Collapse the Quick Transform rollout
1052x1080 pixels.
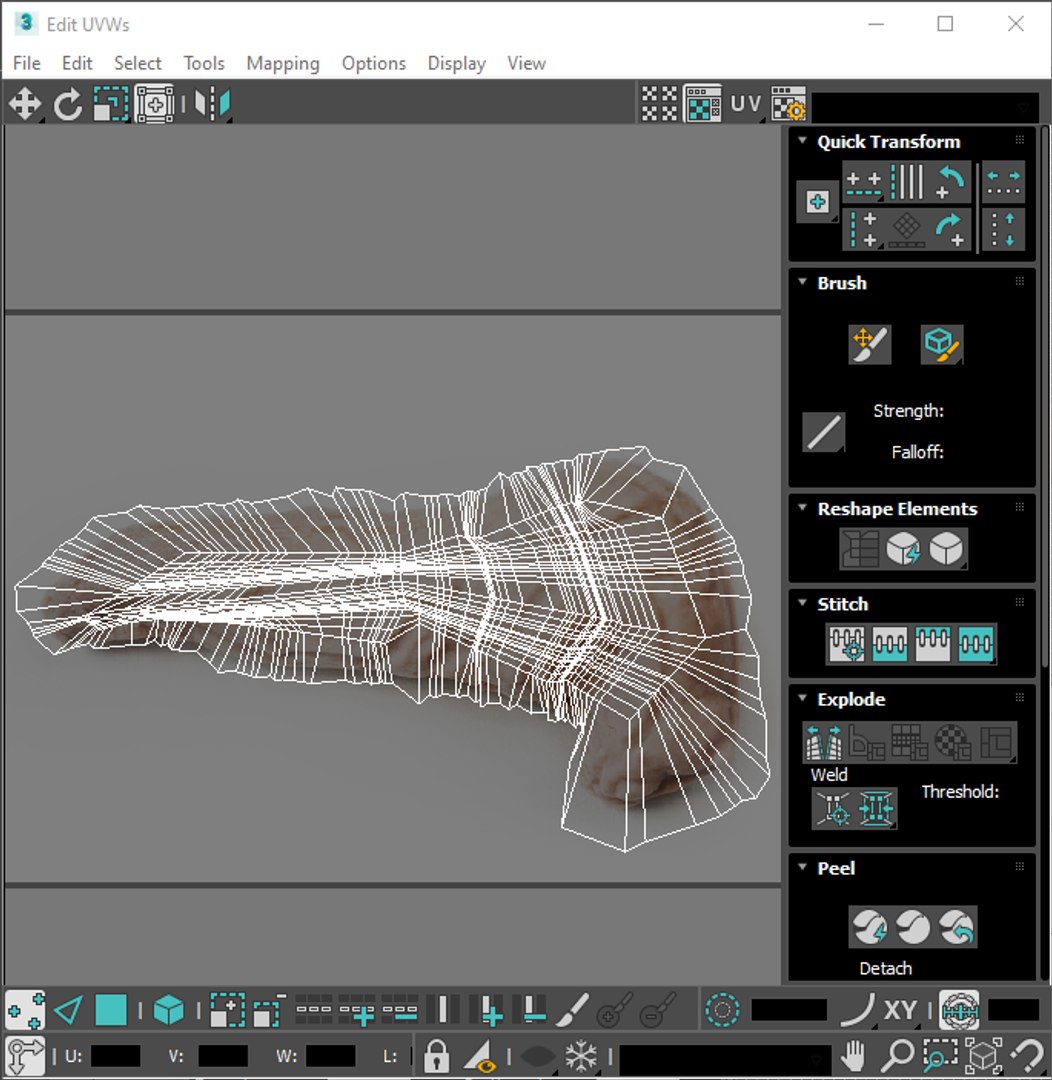pos(803,141)
